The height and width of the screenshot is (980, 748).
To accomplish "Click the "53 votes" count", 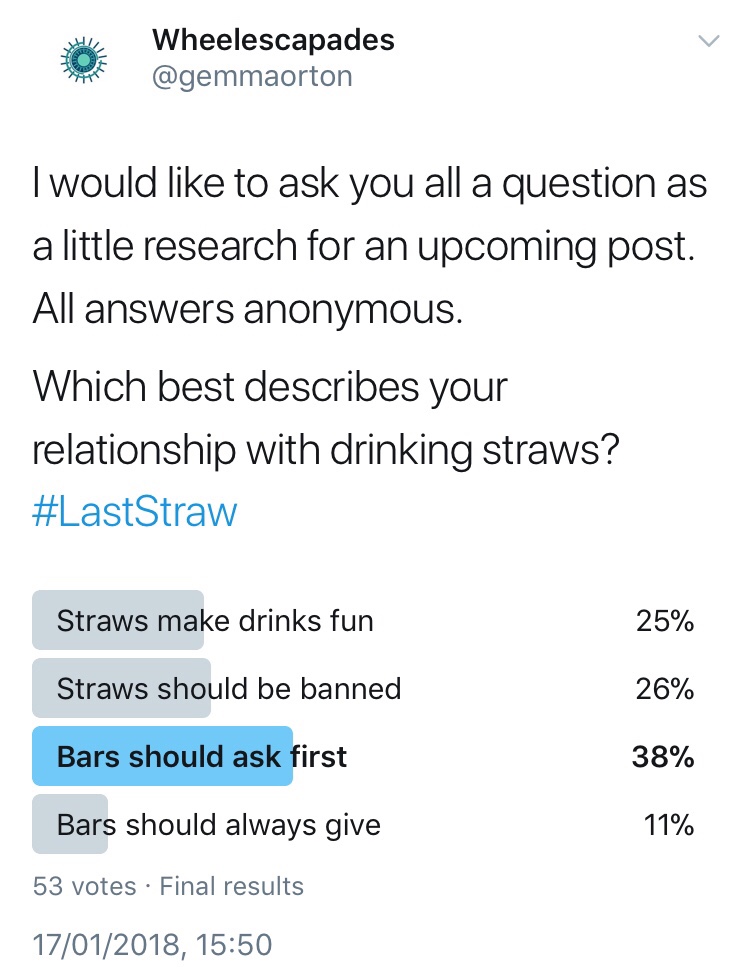I will [84, 886].
